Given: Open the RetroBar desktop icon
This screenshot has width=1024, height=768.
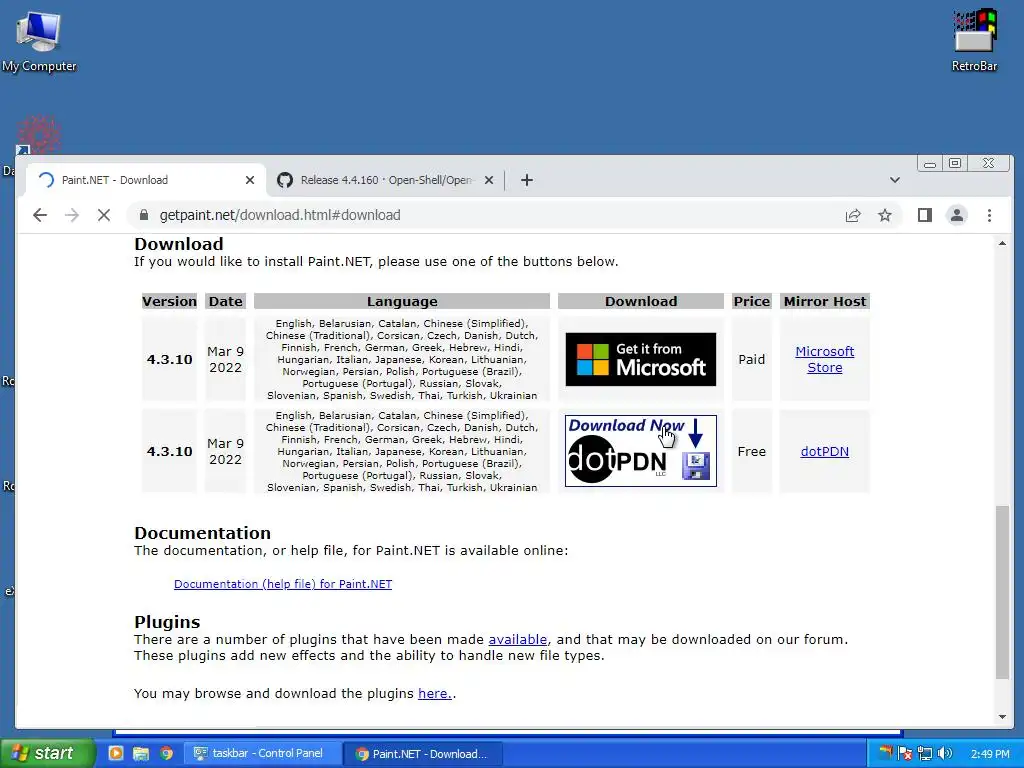Looking at the screenshot, I should (974, 40).
